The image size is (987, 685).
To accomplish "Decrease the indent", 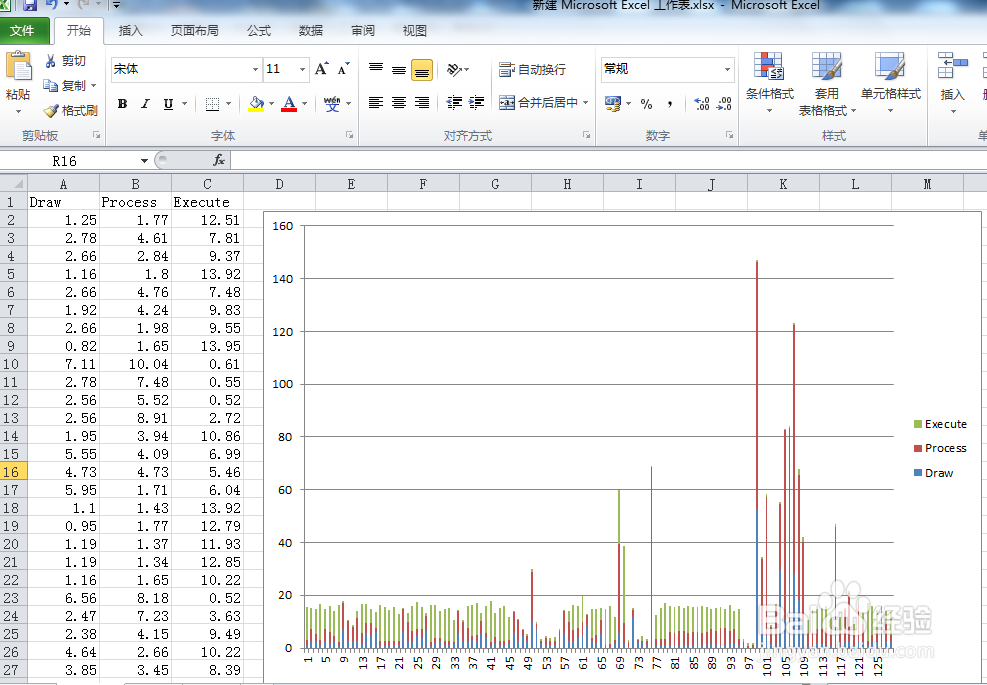I will (454, 103).
